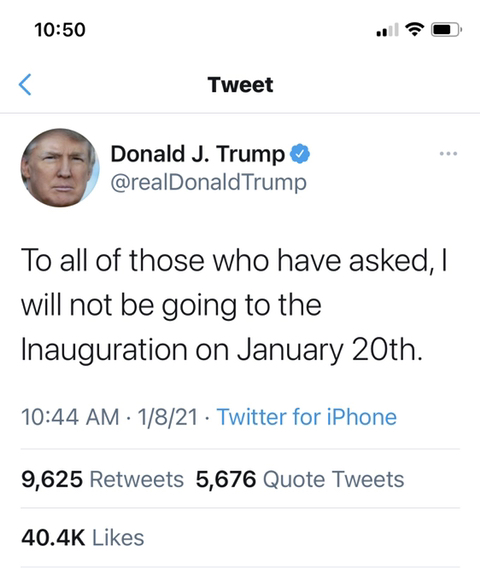480x568 pixels.
Task: Tap the Quote Tweets label
Action: click(333, 479)
